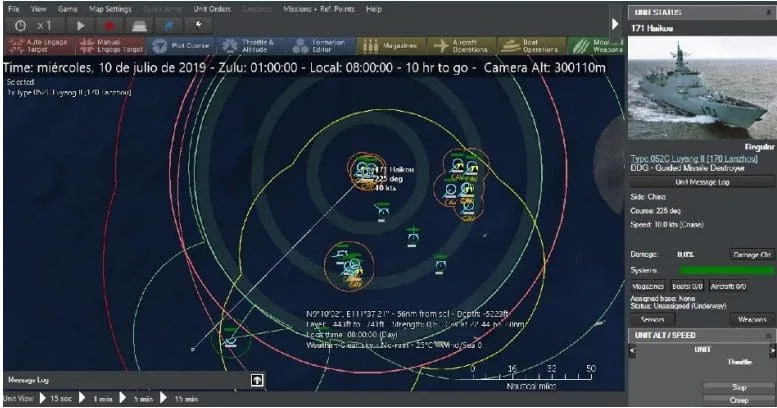Open Damage Ctrl for the unit
This screenshot has height=408, width=777.
pos(752,254)
